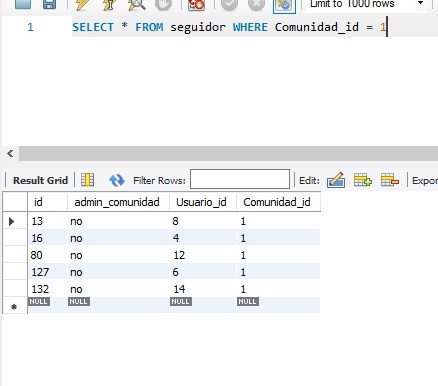
Task: Save the SQL script with the floppy icon
Action: click(x=49, y=4)
